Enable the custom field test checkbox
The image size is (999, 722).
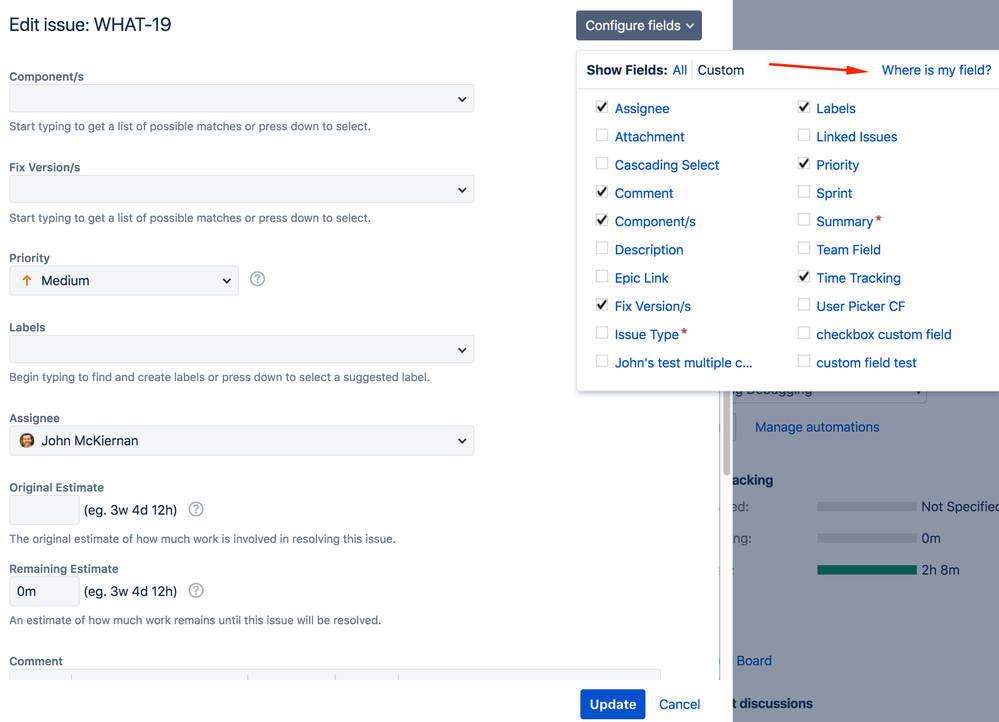tap(804, 361)
